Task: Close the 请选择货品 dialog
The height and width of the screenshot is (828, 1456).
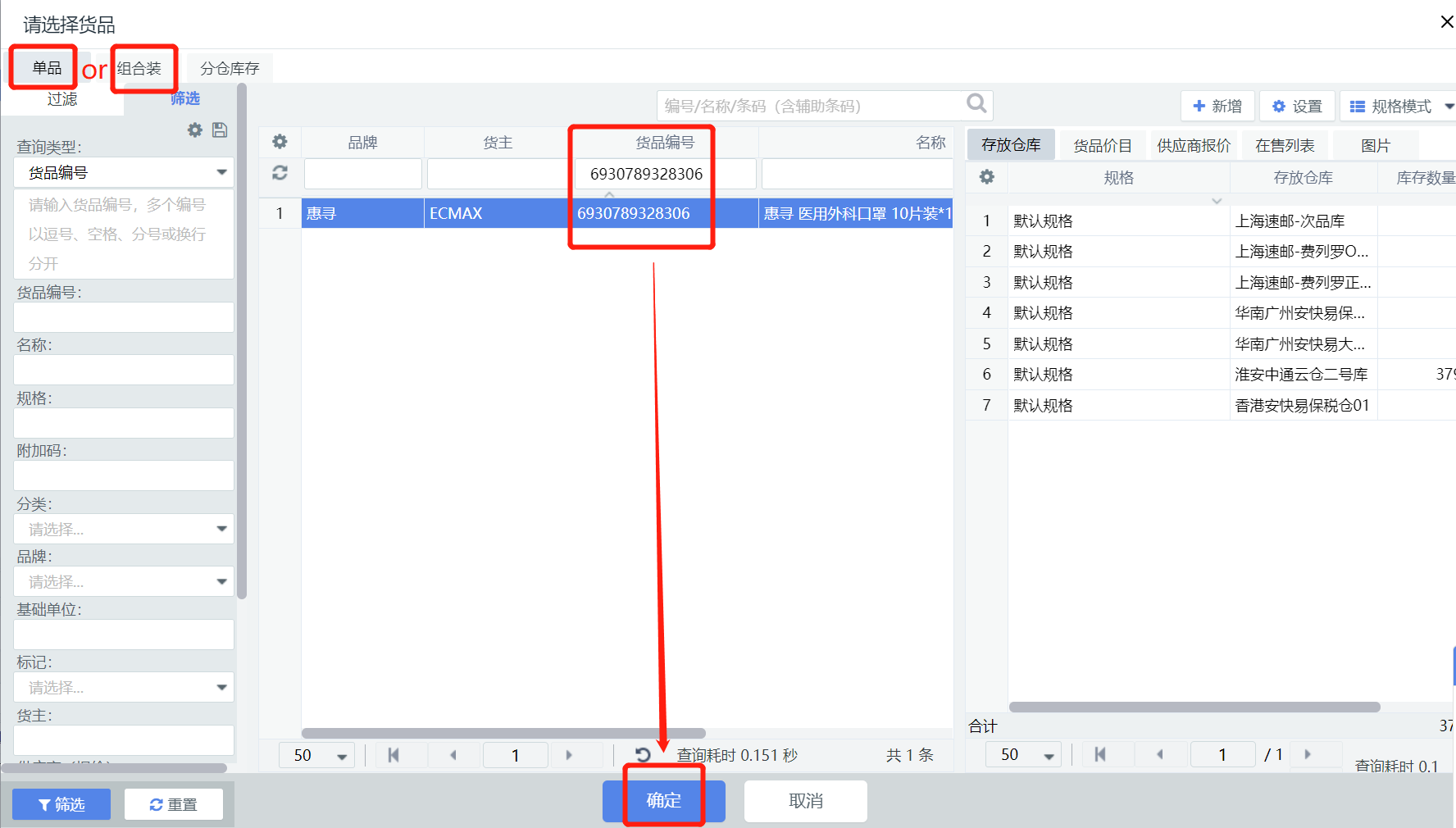Action: (1447, 22)
